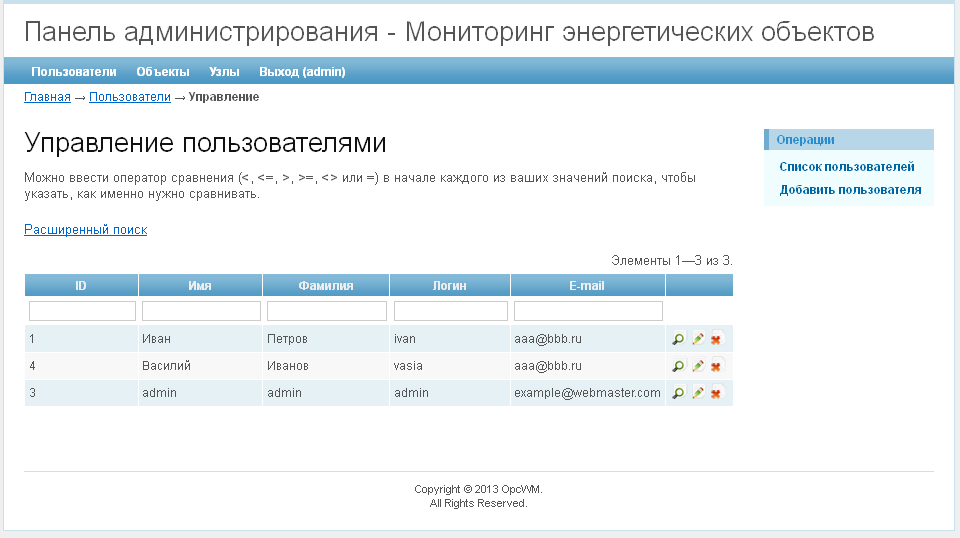The width and height of the screenshot is (960, 538).
Task: Sort table by E-mail column header
Action: [587, 286]
